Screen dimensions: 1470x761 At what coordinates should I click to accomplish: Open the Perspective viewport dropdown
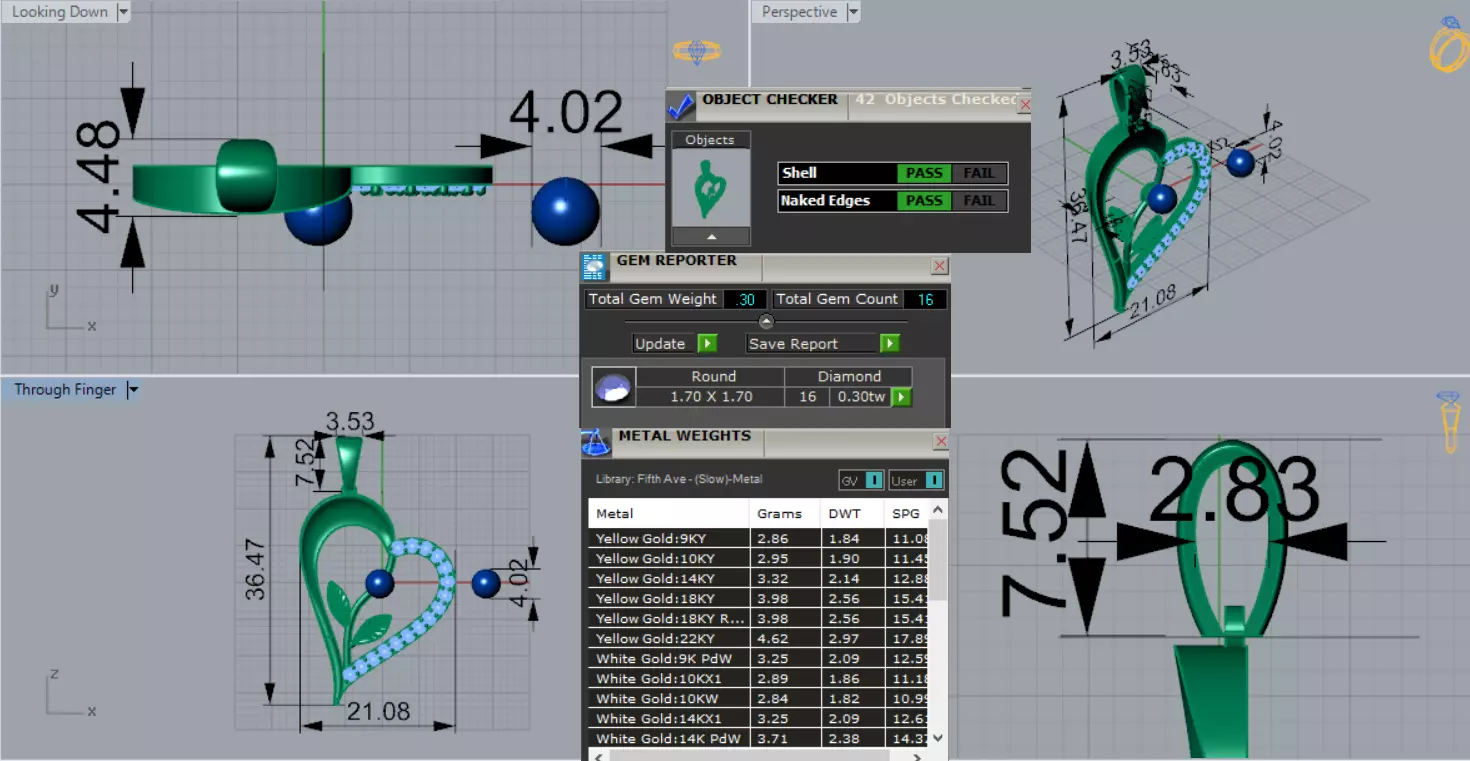pos(853,12)
